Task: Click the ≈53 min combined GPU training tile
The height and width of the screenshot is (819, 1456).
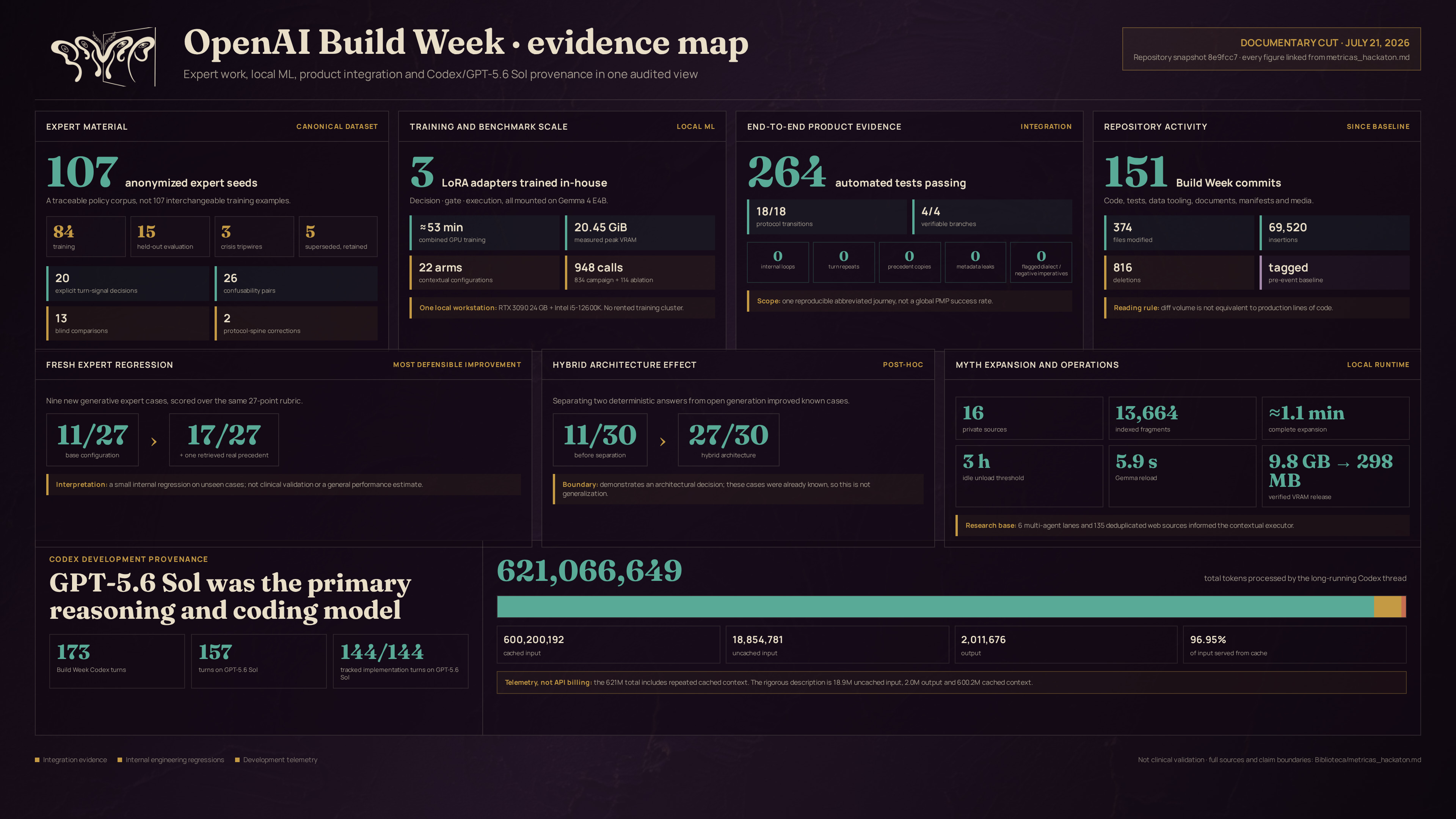Action: click(x=485, y=233)
